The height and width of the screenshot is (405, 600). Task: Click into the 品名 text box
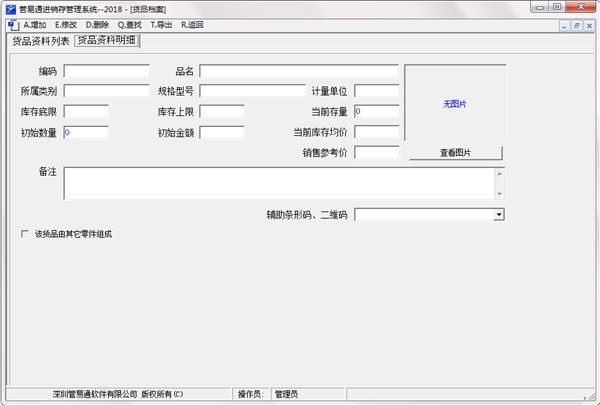[x=299, y=71]
